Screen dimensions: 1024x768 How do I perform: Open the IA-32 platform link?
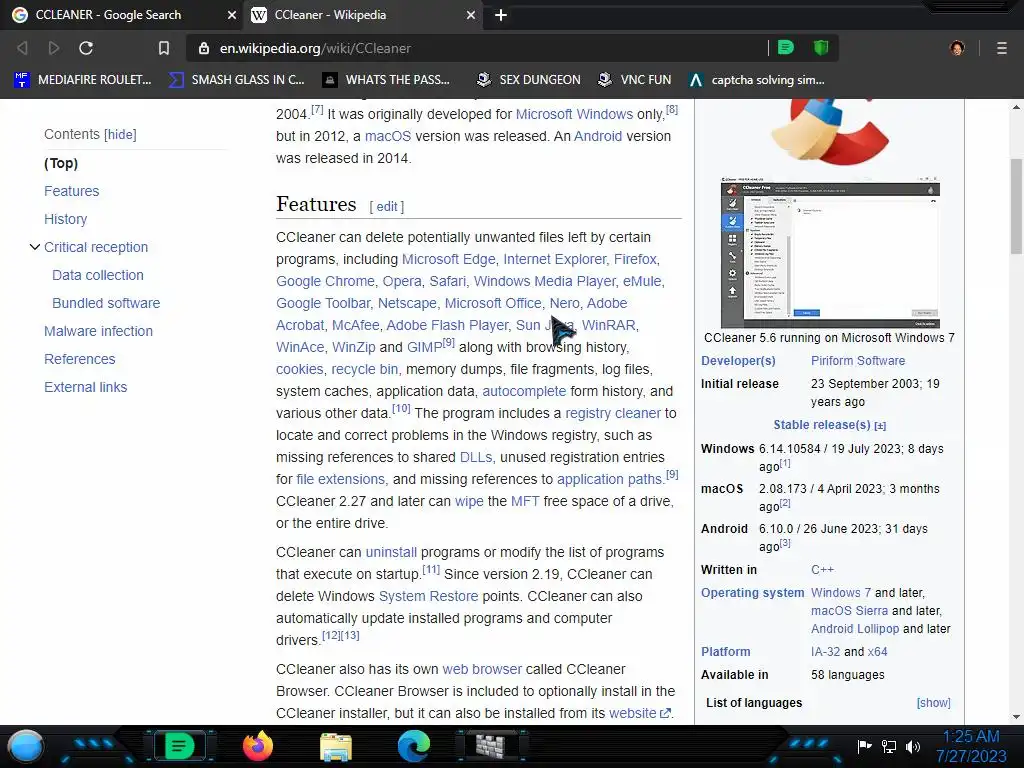coord(825,652)
